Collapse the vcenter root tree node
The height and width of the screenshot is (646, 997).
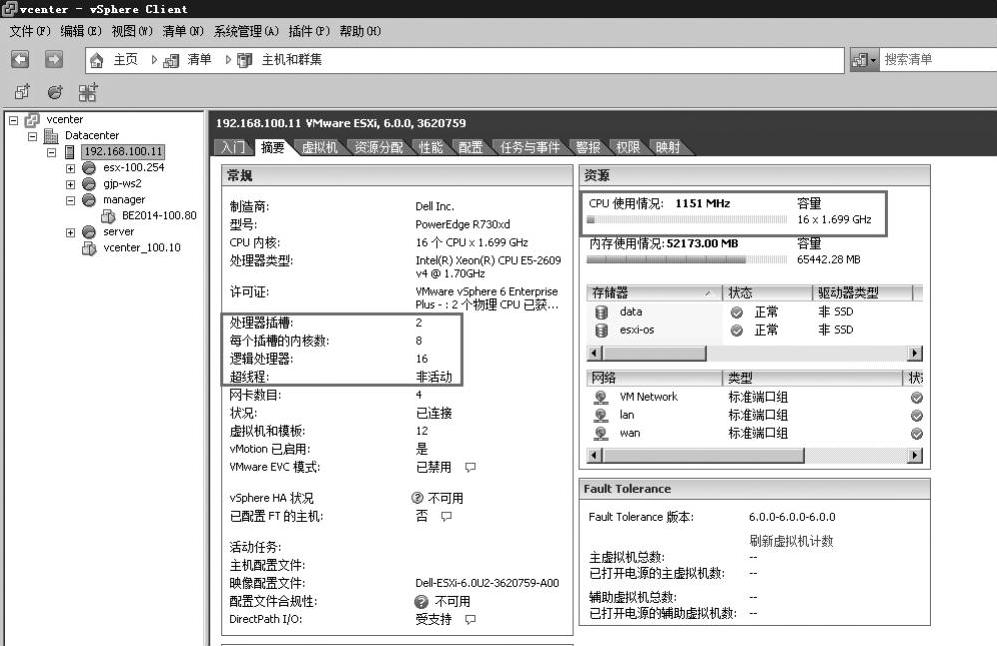[x=13, y=120]
